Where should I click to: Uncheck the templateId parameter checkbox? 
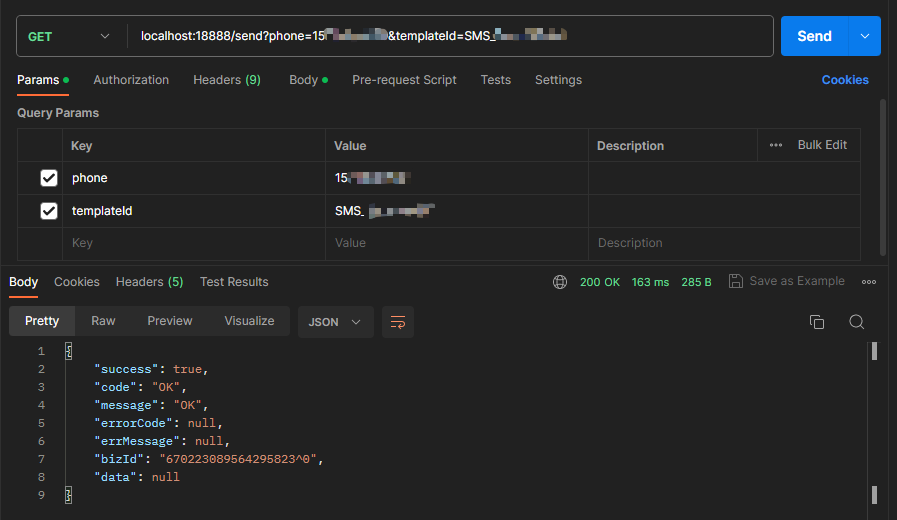click(49, 211)
